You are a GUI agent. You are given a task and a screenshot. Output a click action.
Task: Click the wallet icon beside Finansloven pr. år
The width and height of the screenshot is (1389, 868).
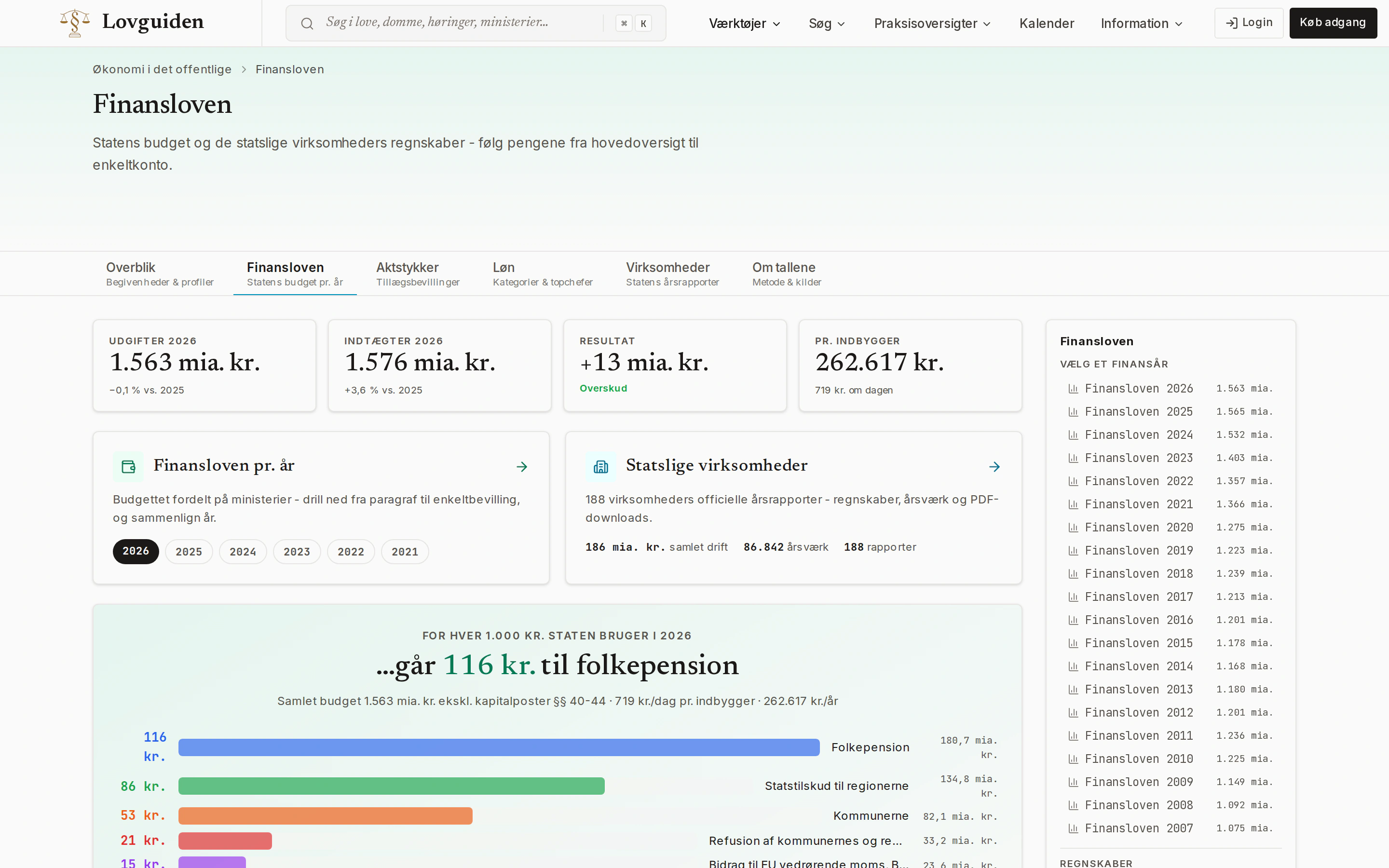pyautogui.click(x=128, y=467)
